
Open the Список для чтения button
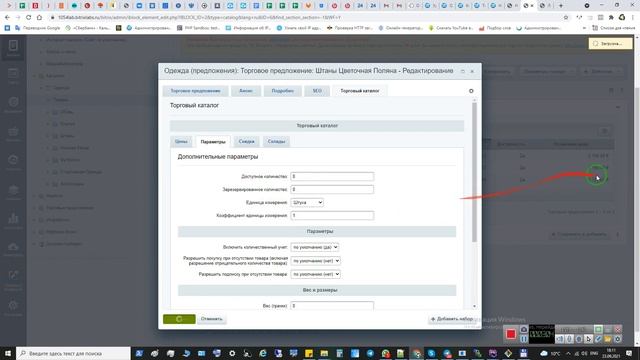[x=614, y=28]
